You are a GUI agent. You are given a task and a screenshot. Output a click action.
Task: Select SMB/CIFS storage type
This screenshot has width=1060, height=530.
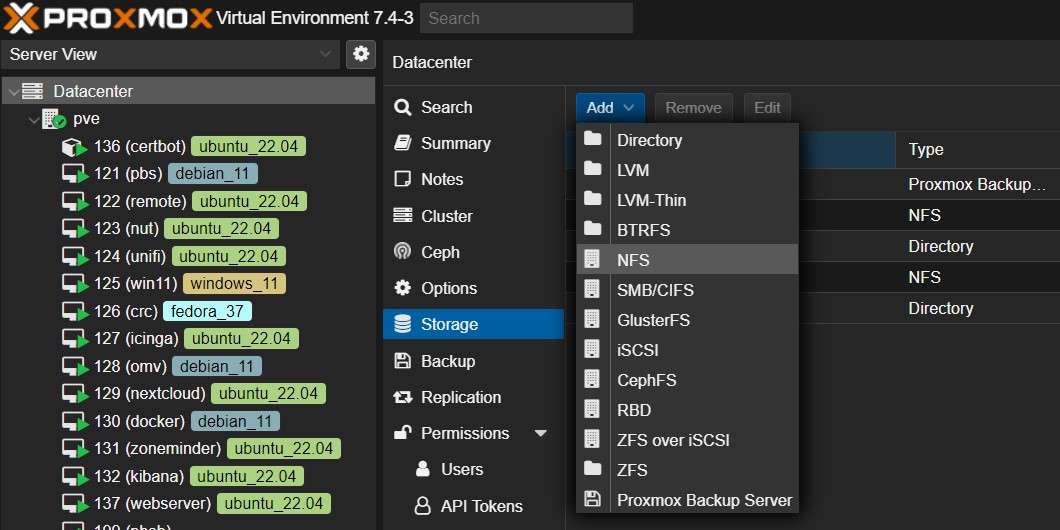coord(655,290)
